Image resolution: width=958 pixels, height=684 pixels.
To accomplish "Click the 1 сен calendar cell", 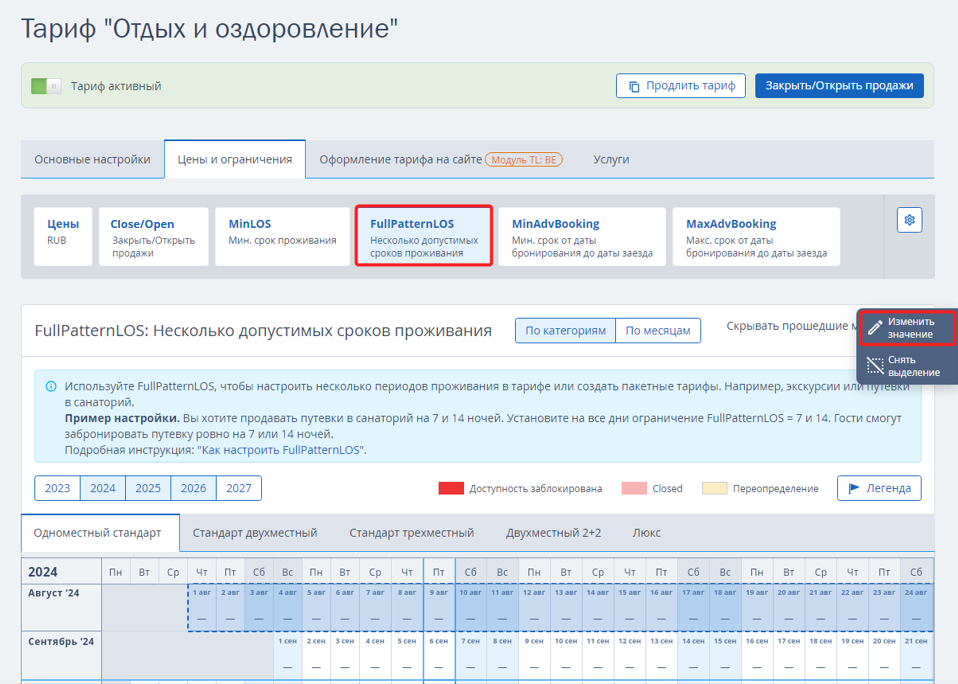I will pos(286,655).
